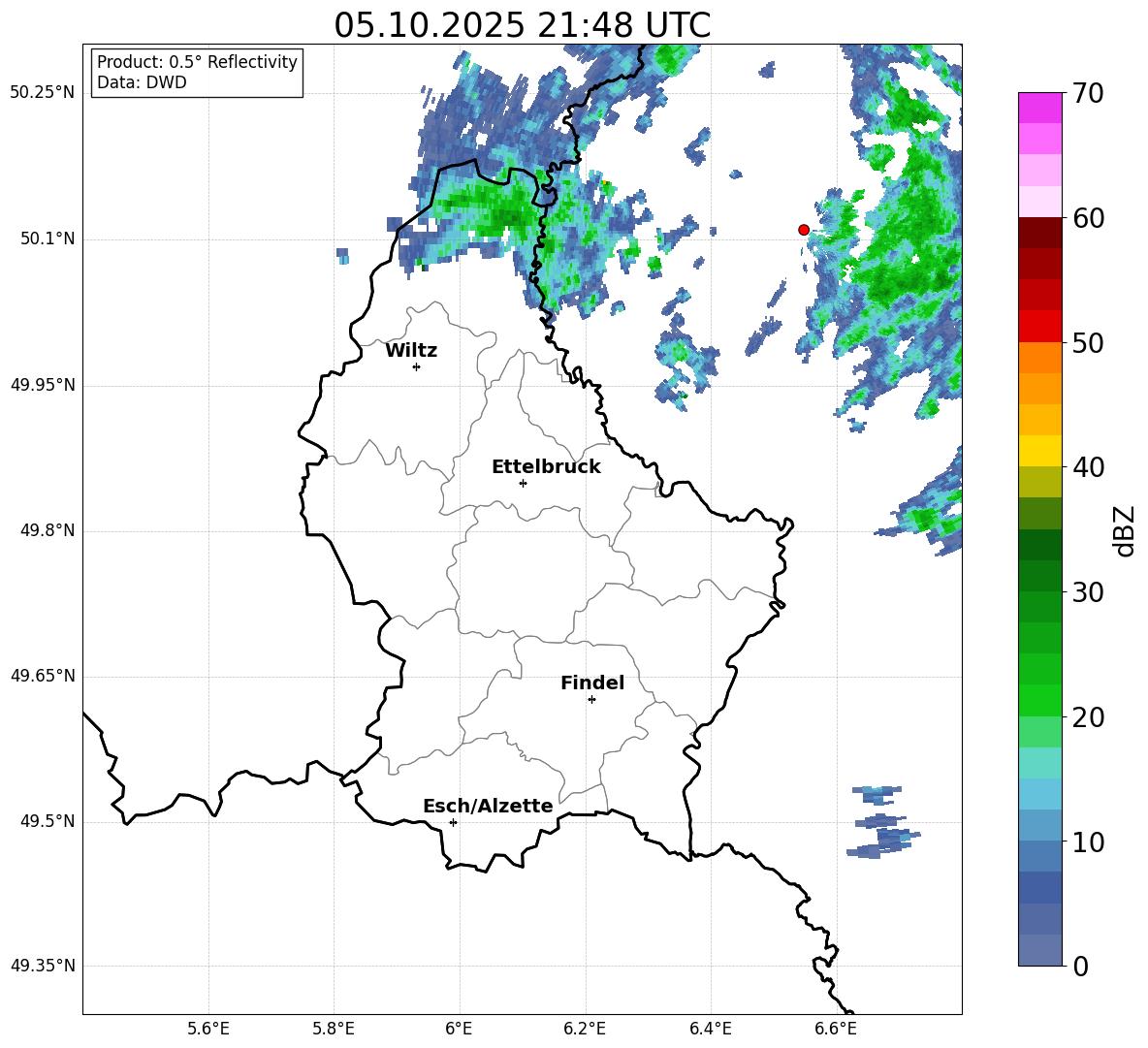
Task: Click the 70 colorbar tick label
Action: point(1088,93)
